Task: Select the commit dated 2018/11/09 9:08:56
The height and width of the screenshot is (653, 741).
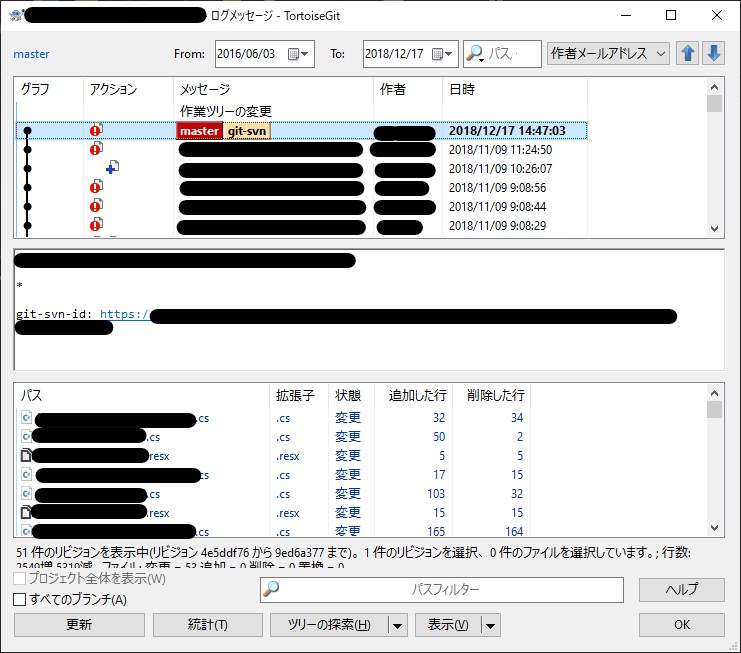Action: [302, 188]
